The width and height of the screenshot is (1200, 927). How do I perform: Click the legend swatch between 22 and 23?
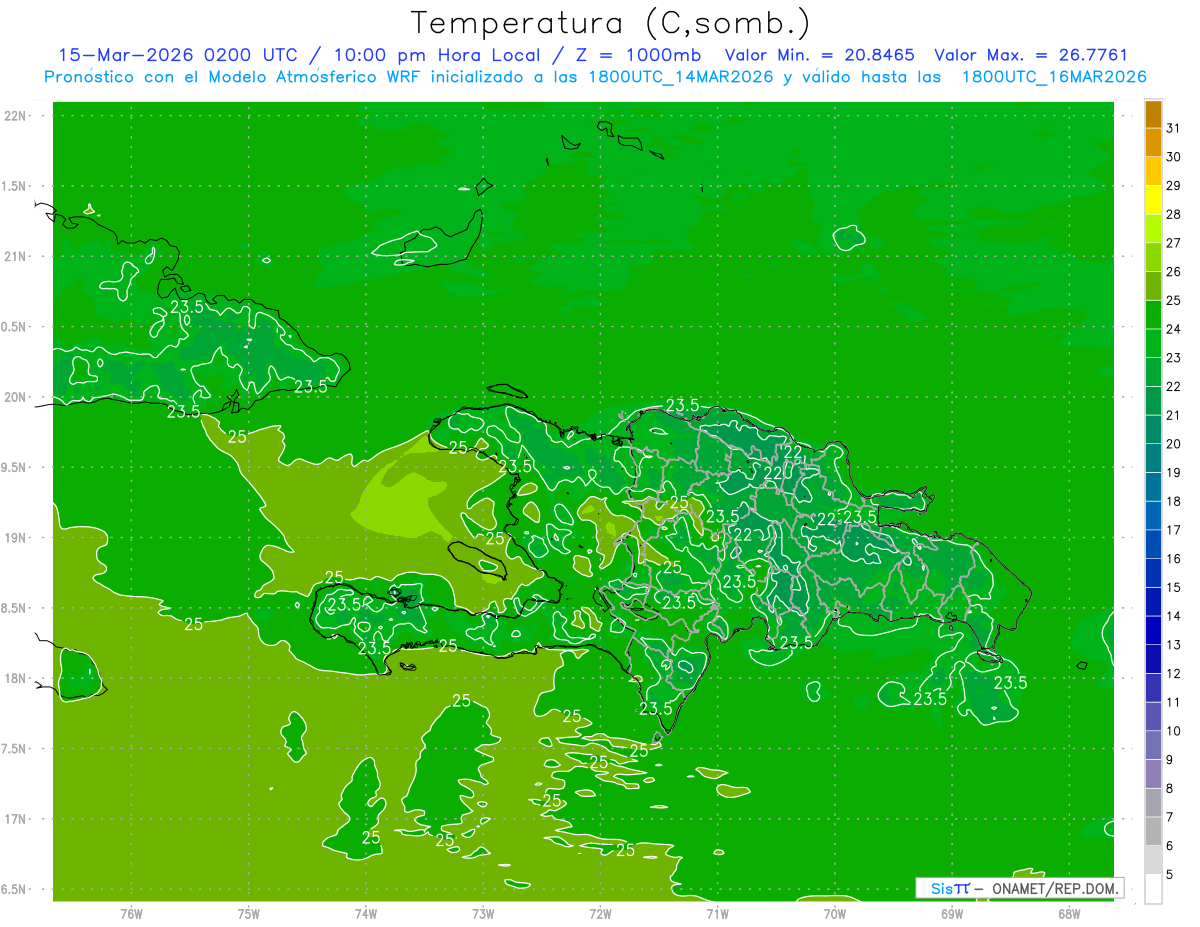pos(1153,372)
